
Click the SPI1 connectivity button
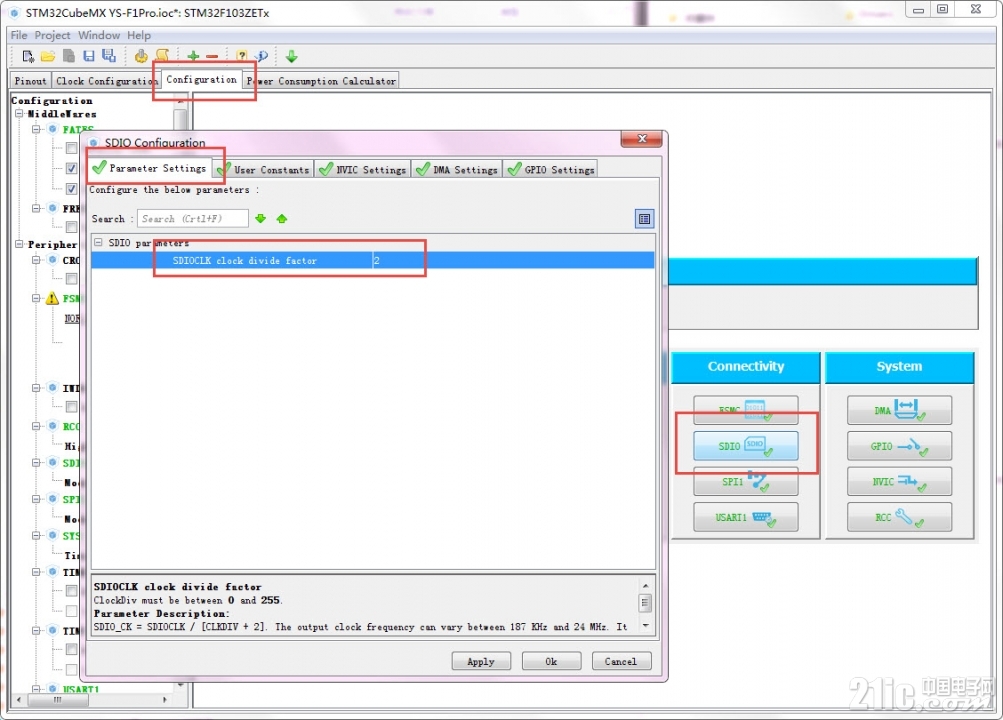[746, 481]
